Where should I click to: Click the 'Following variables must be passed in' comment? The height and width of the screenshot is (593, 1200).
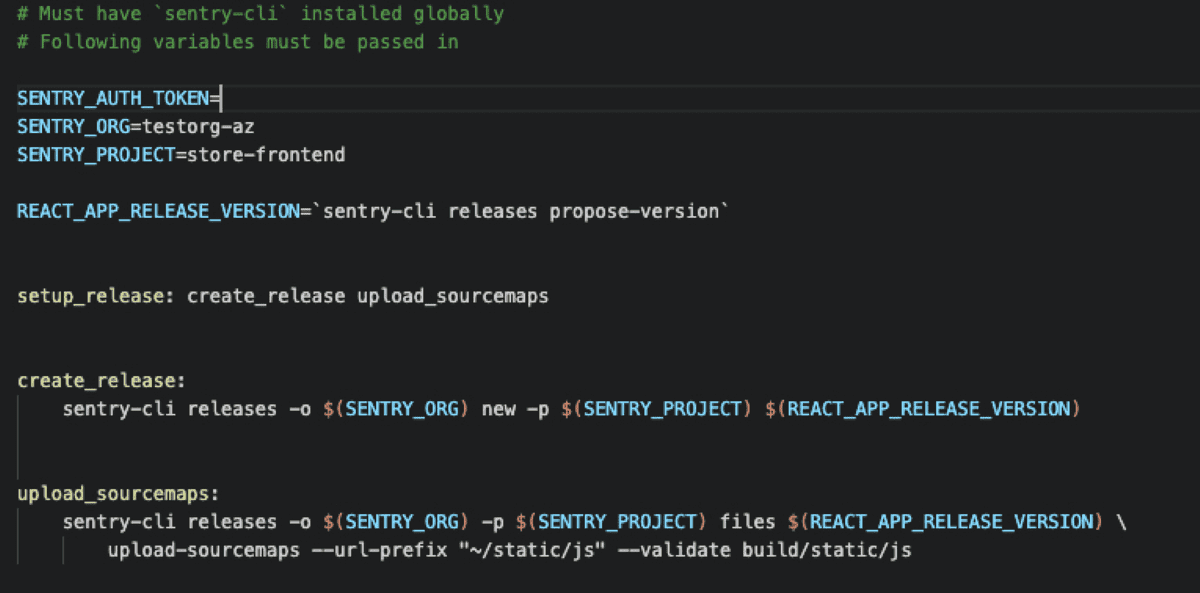[x=238, y=42]
